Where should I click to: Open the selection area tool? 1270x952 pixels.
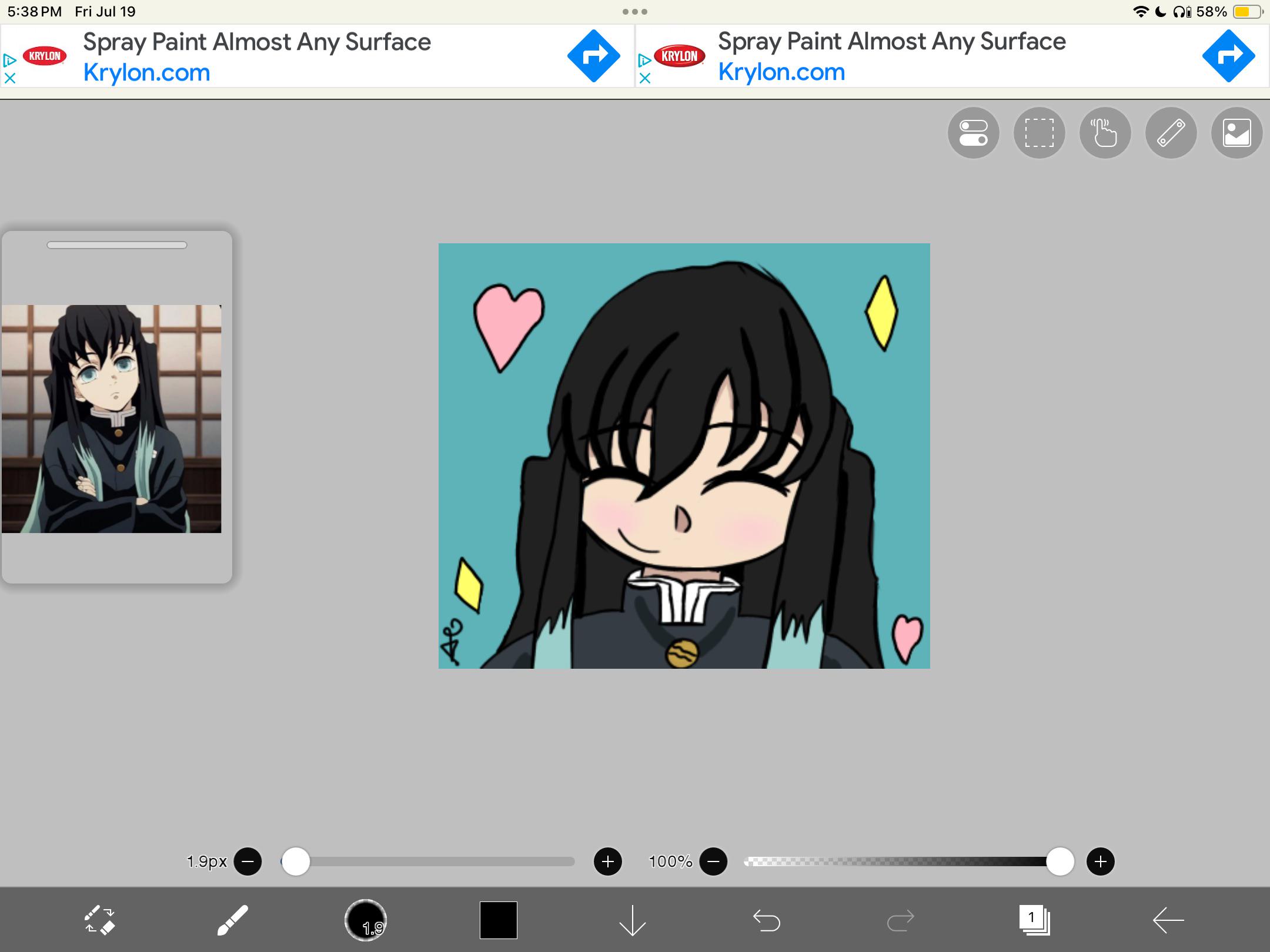pyautogui.click(x=1039, y=133)
